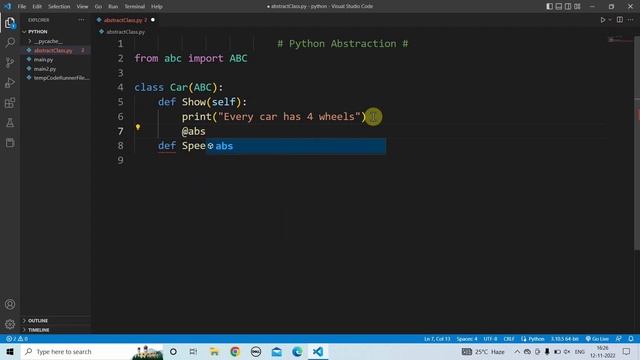Toggle the bottom panel layout
The width and height of the screenshot is (640, 360).
[x=559, y=6]
